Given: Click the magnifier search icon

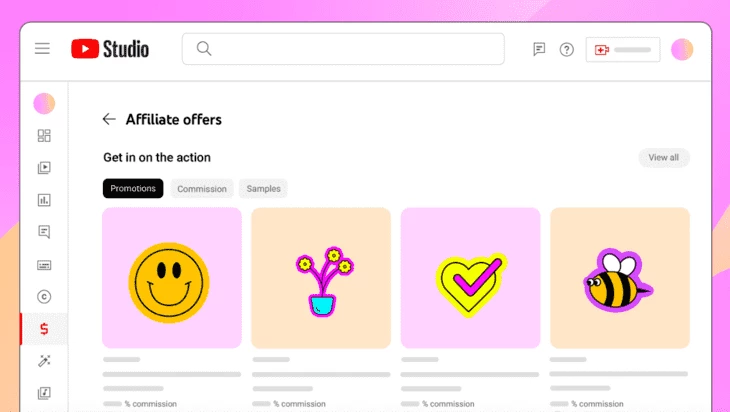Looking at the screenshot, I should tap(204, 48).
